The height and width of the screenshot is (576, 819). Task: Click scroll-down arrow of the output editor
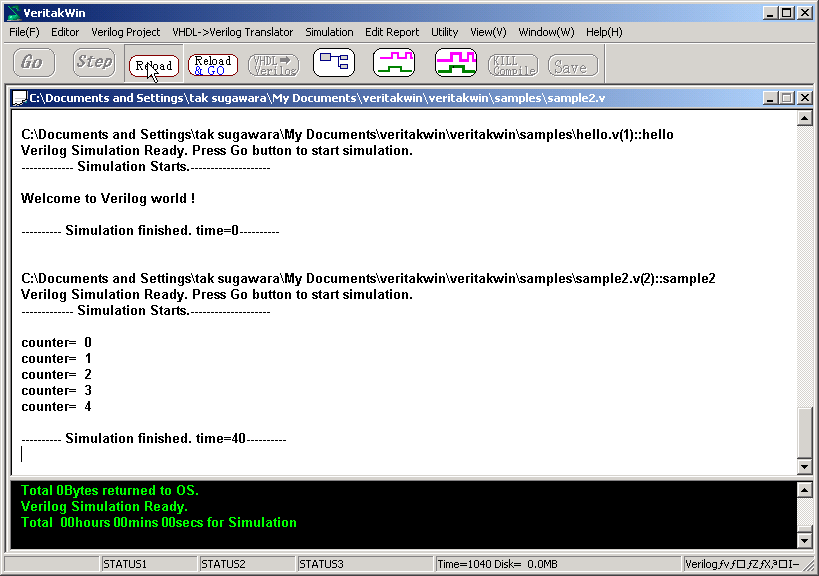(804, 466)
